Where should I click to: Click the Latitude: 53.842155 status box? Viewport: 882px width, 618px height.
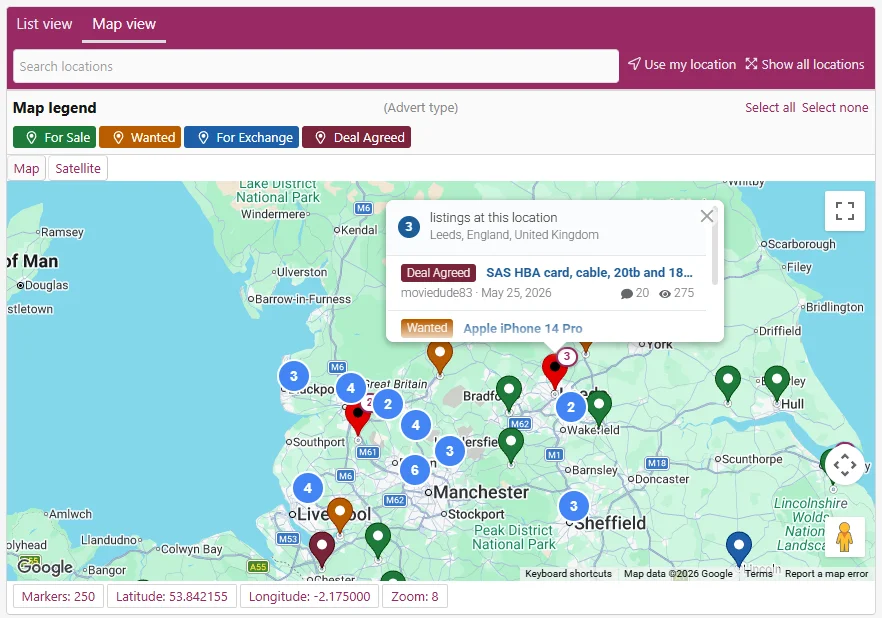coord(172,596)
